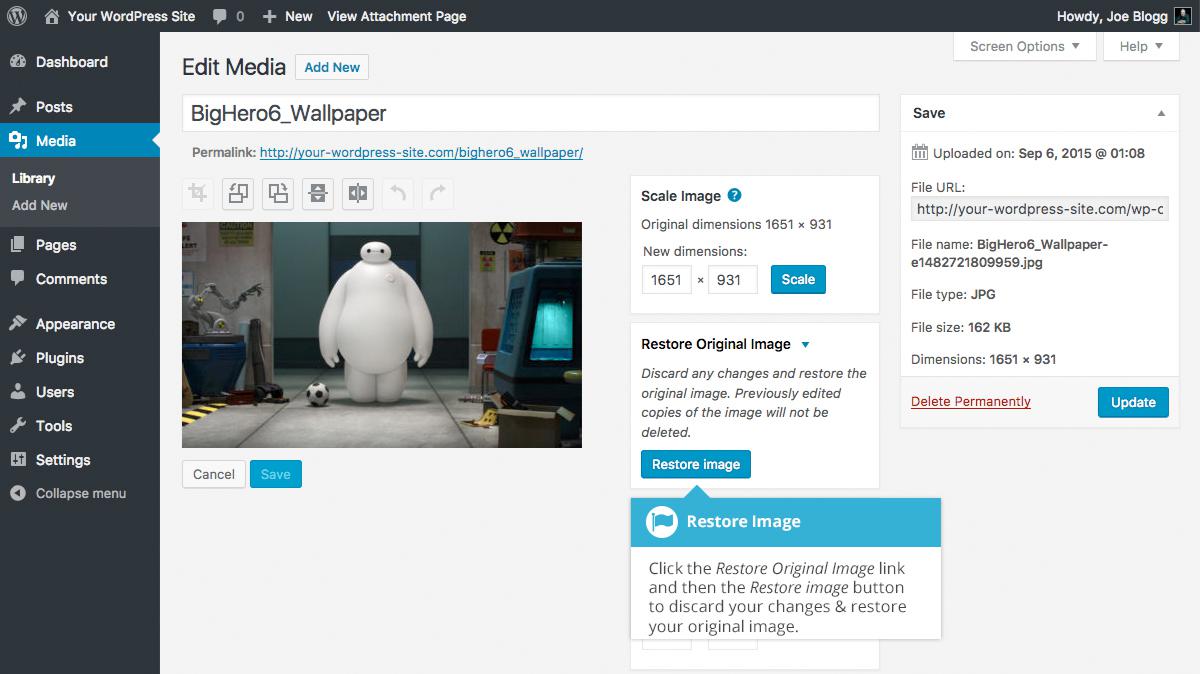Viewport: 1200px width, 674px height.
Task: Click the user avatar in admin bar
Action: [x=1182, y=16]
